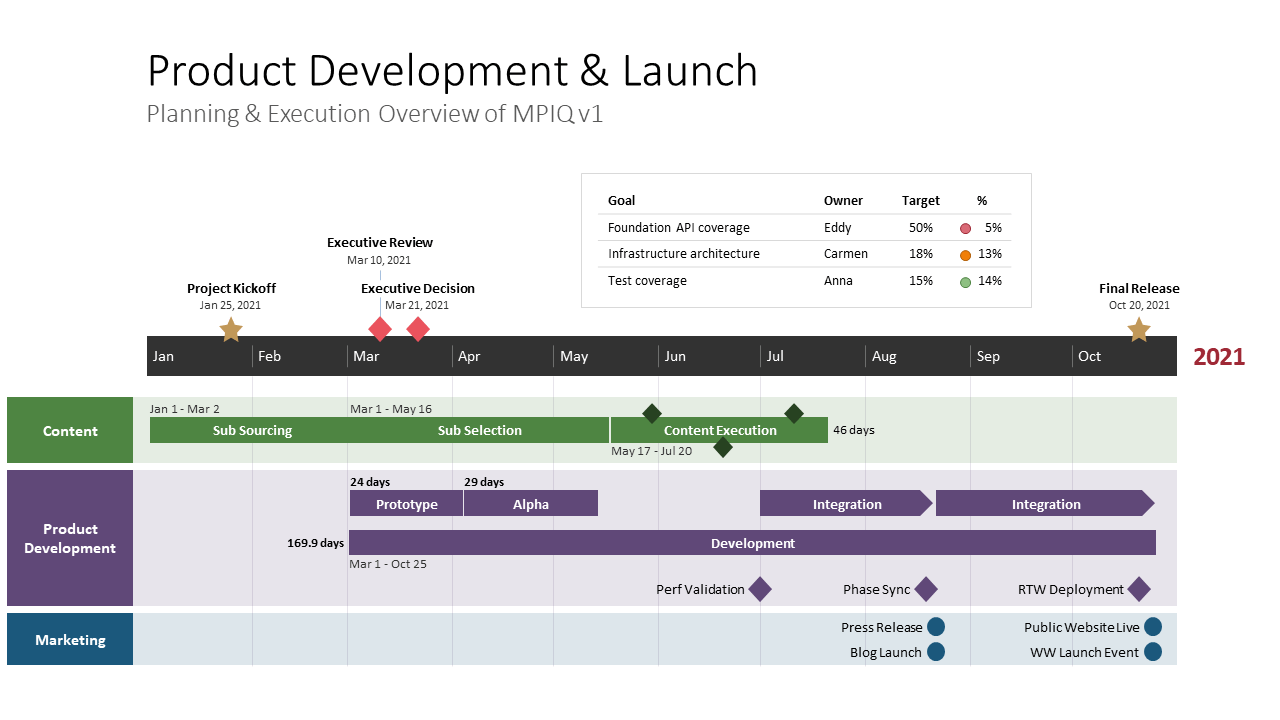
Task: Click the Foundation API coverage pink dot
Action: [x=965, y=227]
